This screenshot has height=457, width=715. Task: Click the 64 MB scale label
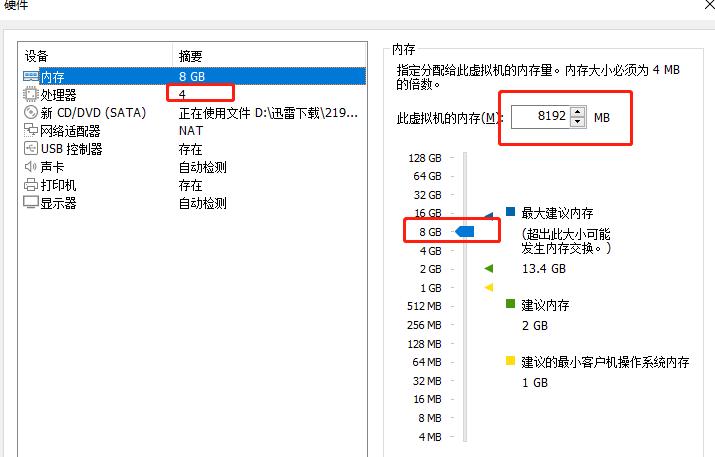[427, 362]
